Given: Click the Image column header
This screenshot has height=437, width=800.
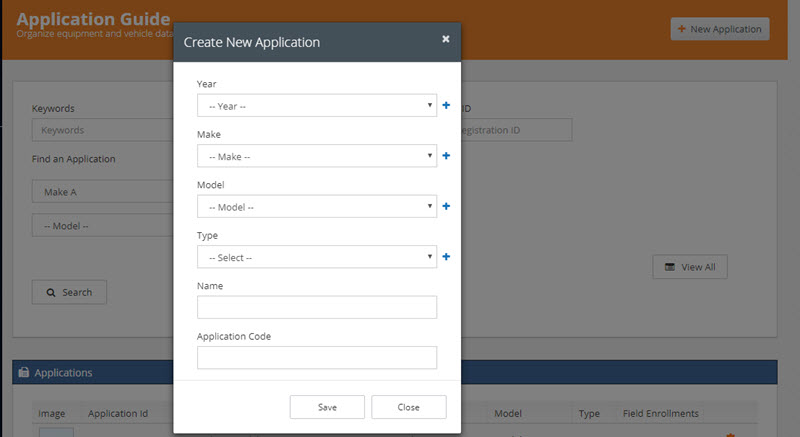Looking at the screenshot, I should pos(52,414).
